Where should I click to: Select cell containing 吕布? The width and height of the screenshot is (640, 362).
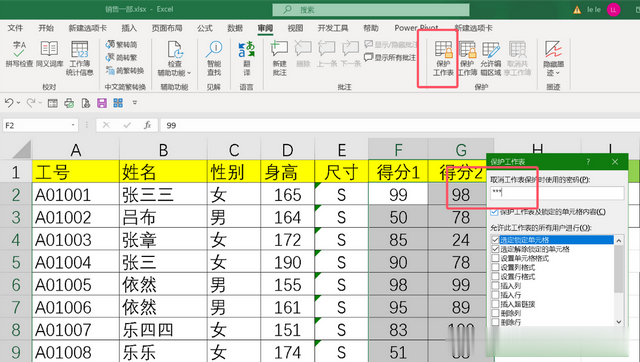tap(163, 217)
